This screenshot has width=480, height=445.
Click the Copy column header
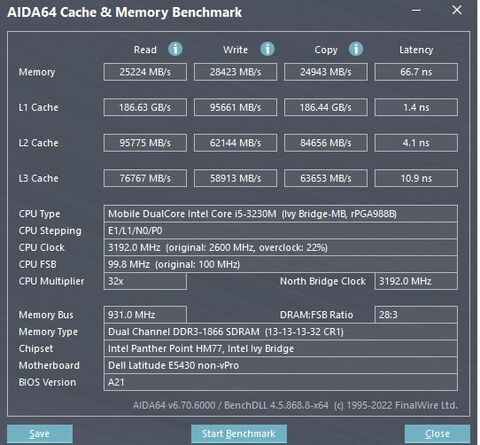[326, 50]
